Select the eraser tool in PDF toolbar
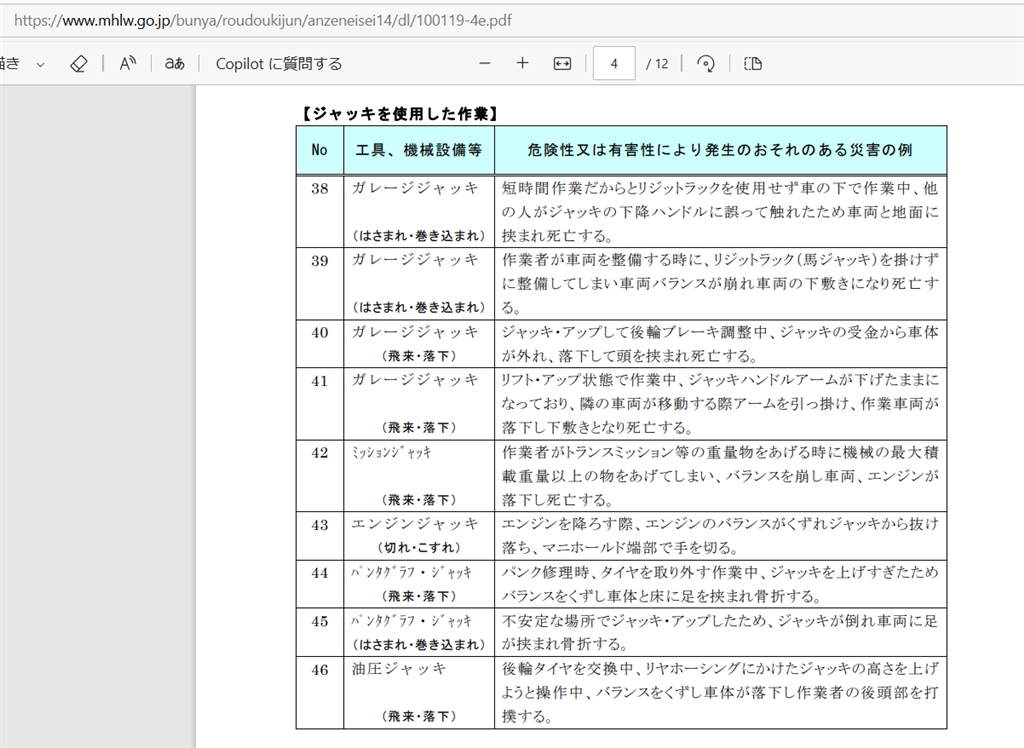1024x748 pixels. click(79, 63)
